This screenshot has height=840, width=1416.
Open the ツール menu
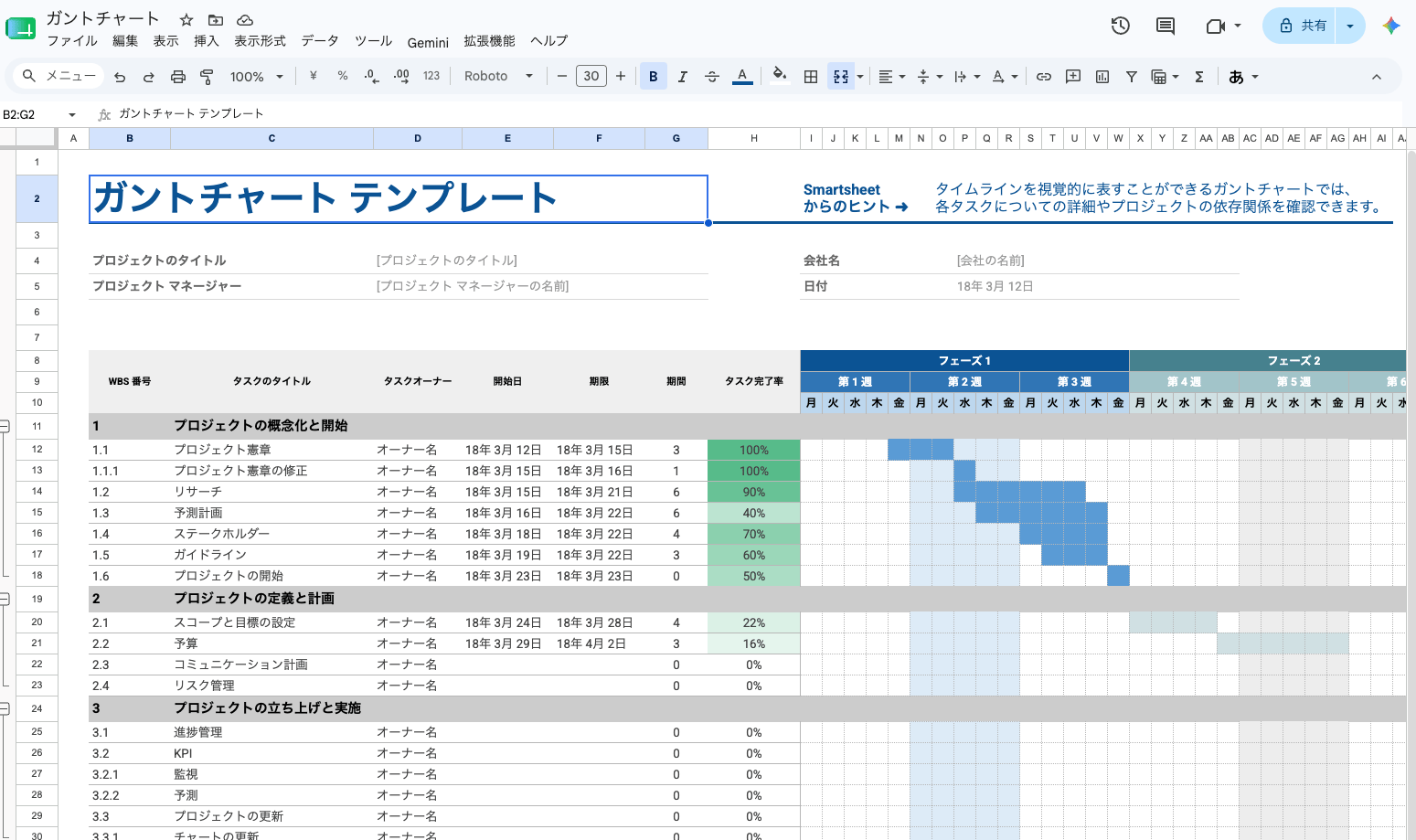coord(373,41)
